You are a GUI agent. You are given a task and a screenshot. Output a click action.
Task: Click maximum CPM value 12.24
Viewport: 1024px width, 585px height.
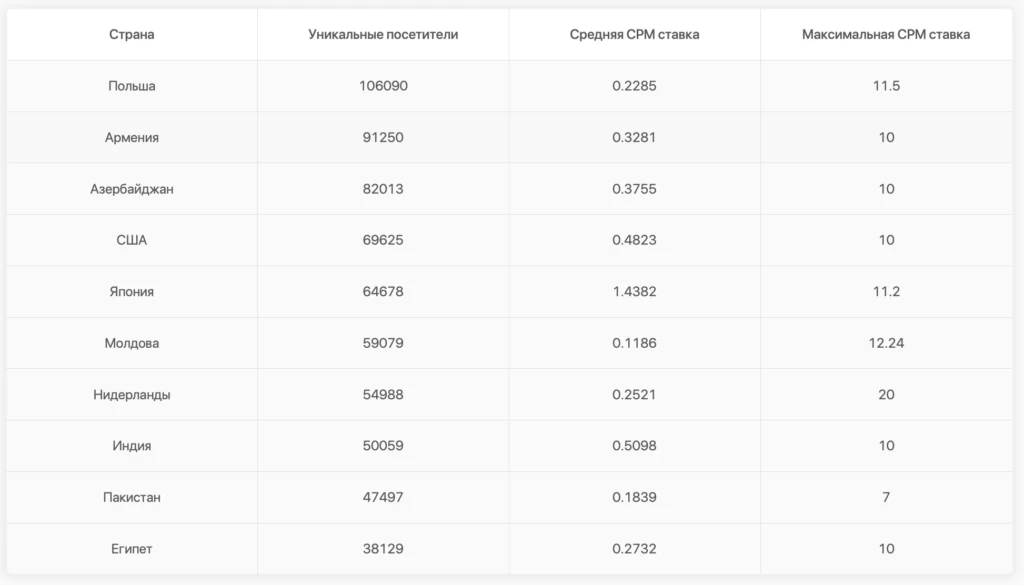pyautogui.click(x=886, y=343)
